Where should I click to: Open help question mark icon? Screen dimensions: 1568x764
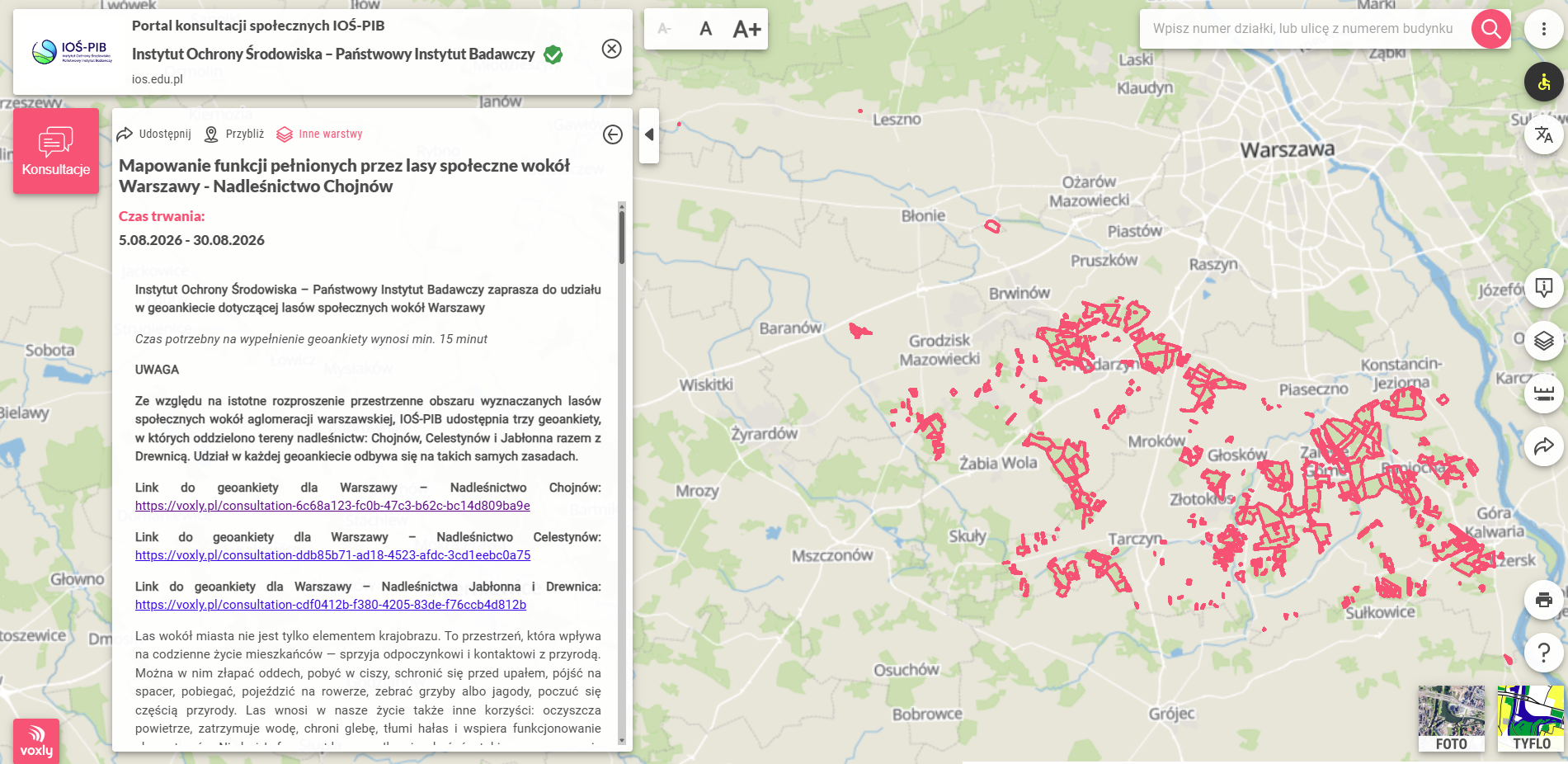(1544, 653)
